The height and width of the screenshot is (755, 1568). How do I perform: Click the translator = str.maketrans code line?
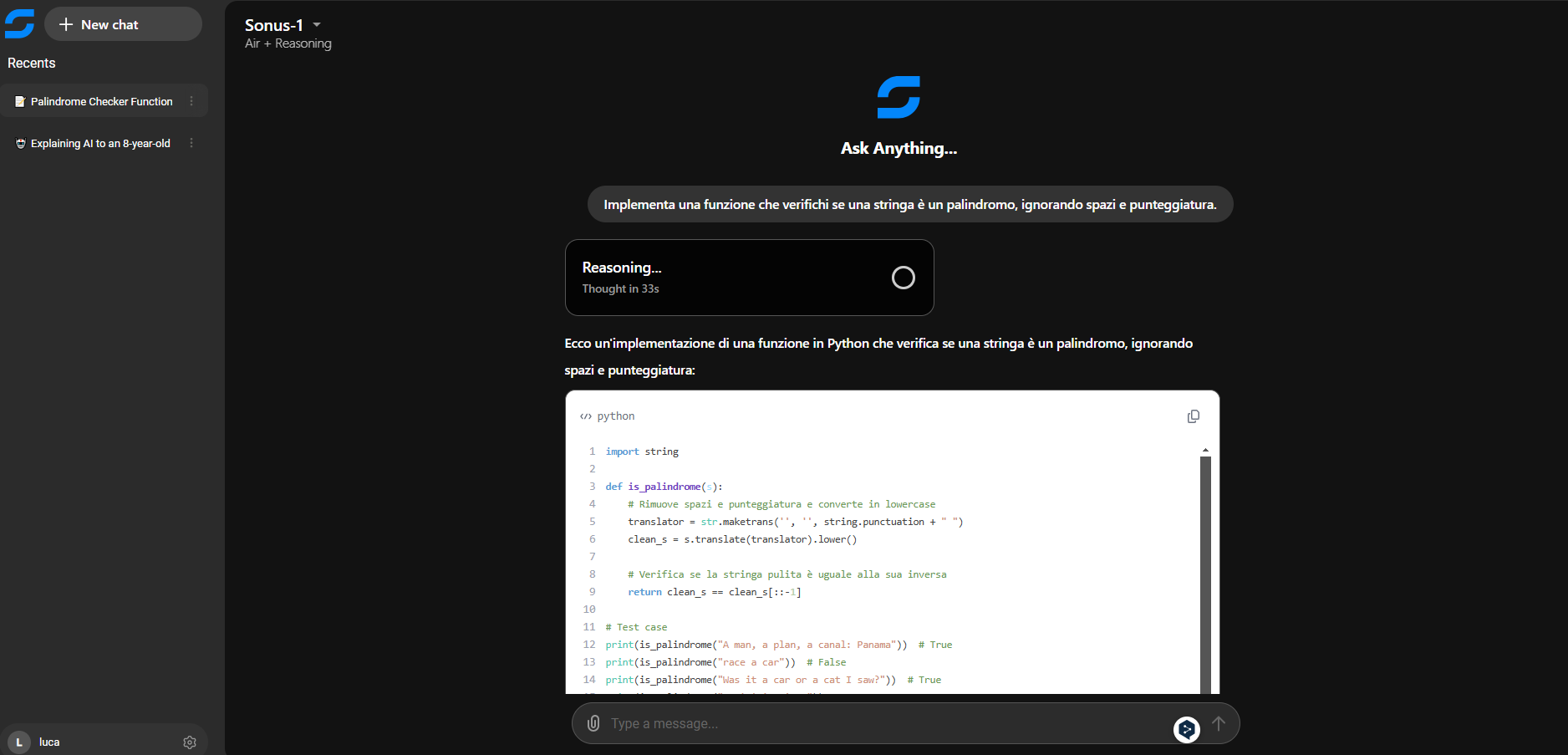(795, 522)
